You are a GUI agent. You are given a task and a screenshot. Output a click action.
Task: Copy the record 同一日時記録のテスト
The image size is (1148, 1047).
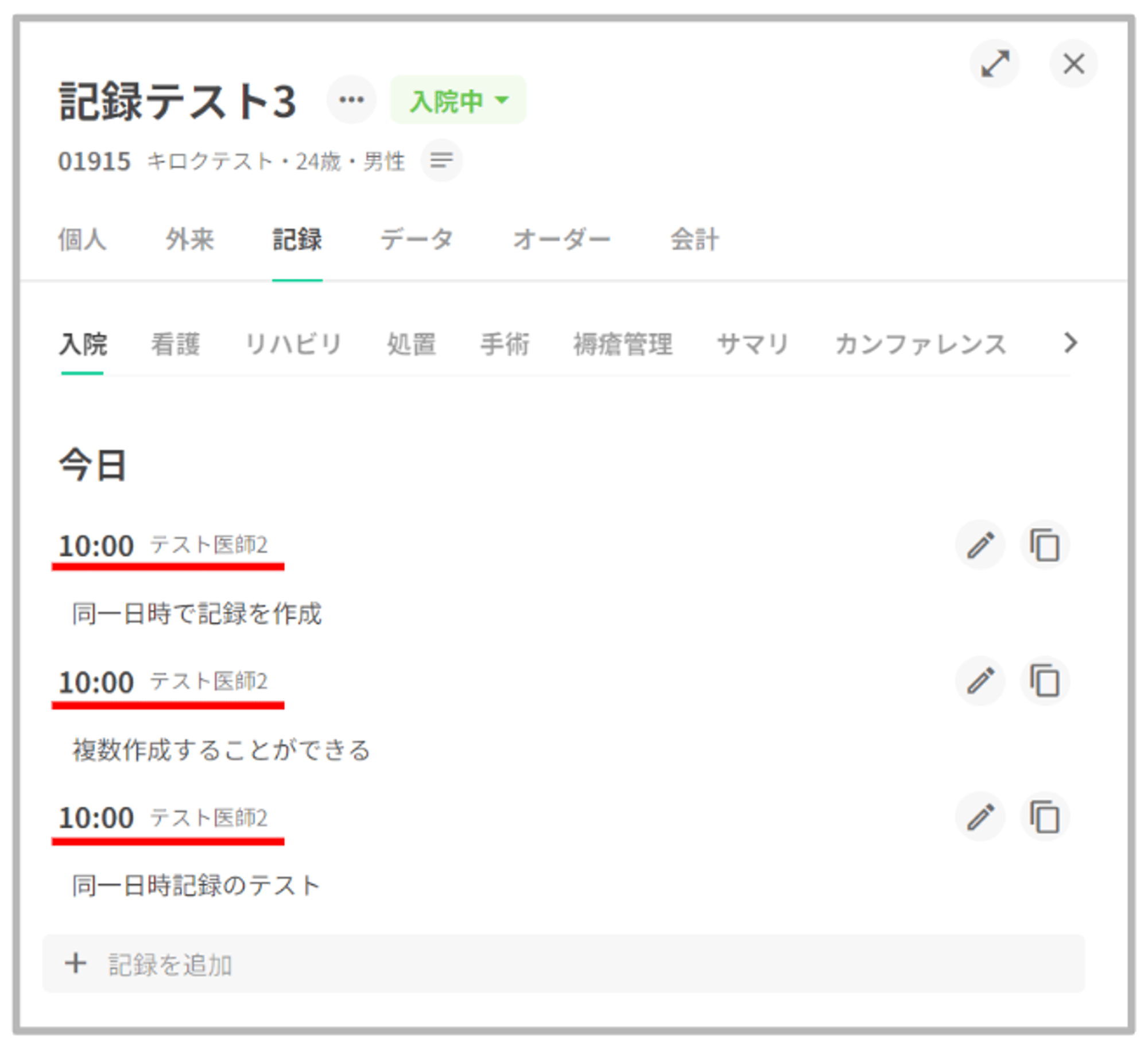1045,817
